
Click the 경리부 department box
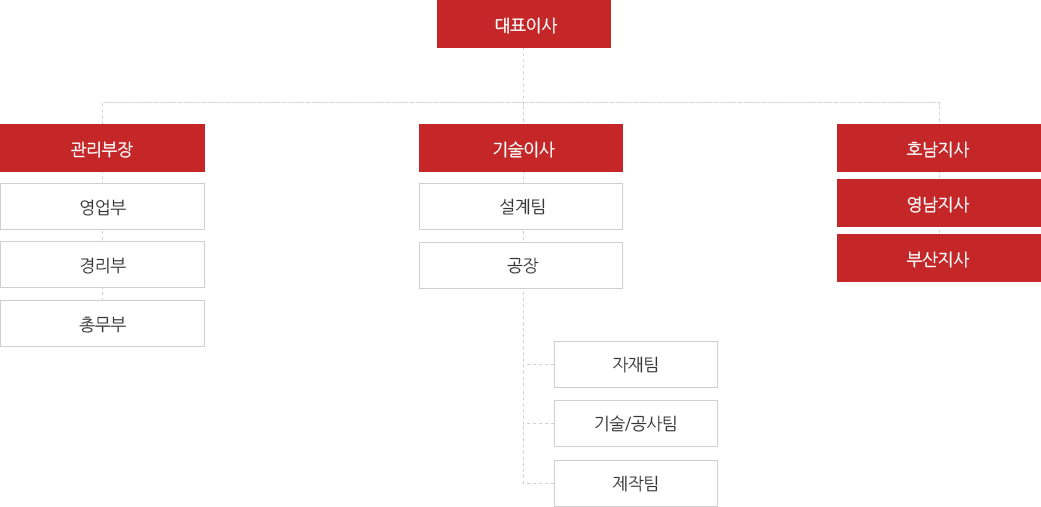[102, 265]
